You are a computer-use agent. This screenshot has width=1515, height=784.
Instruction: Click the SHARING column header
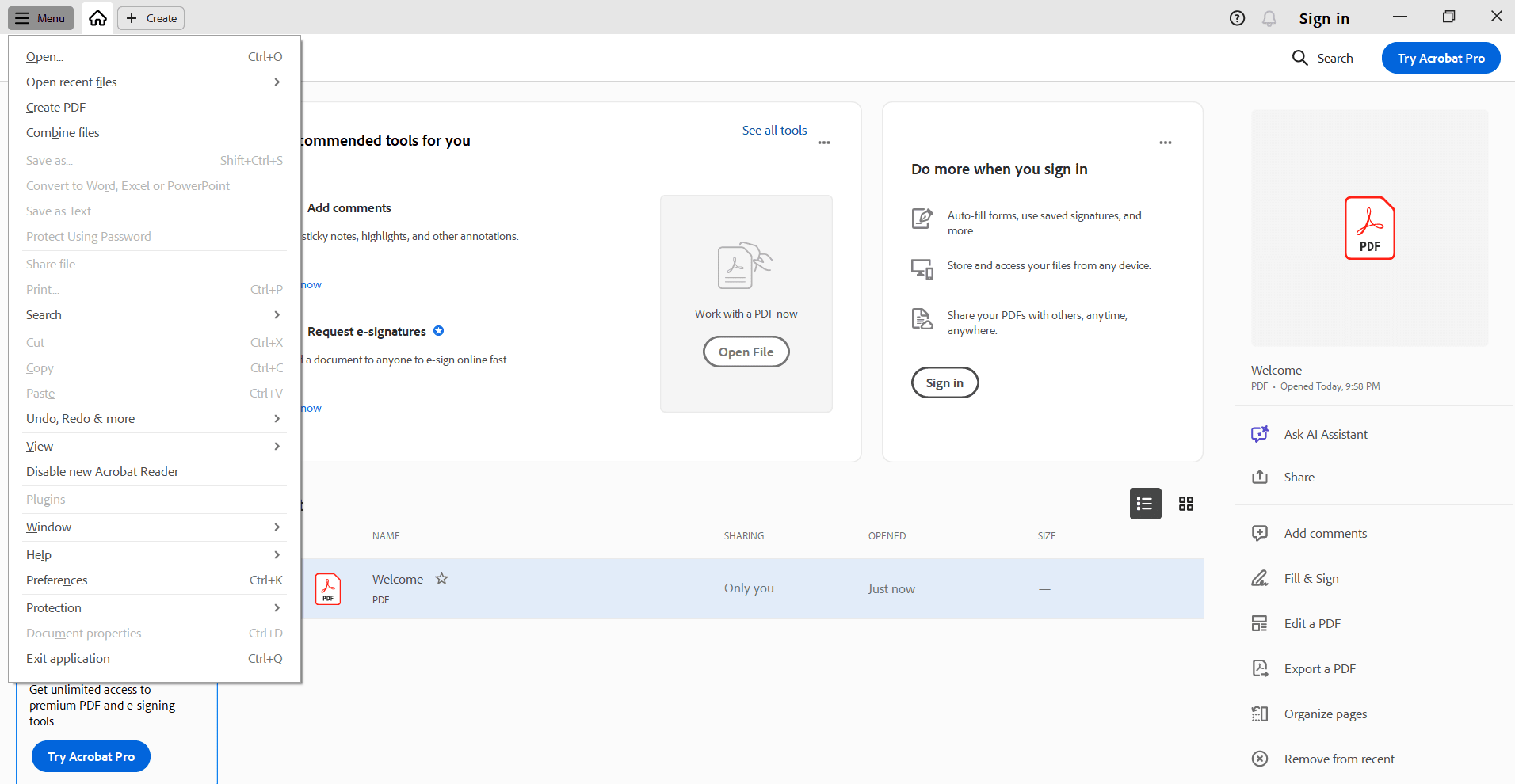tap(744, 536)
